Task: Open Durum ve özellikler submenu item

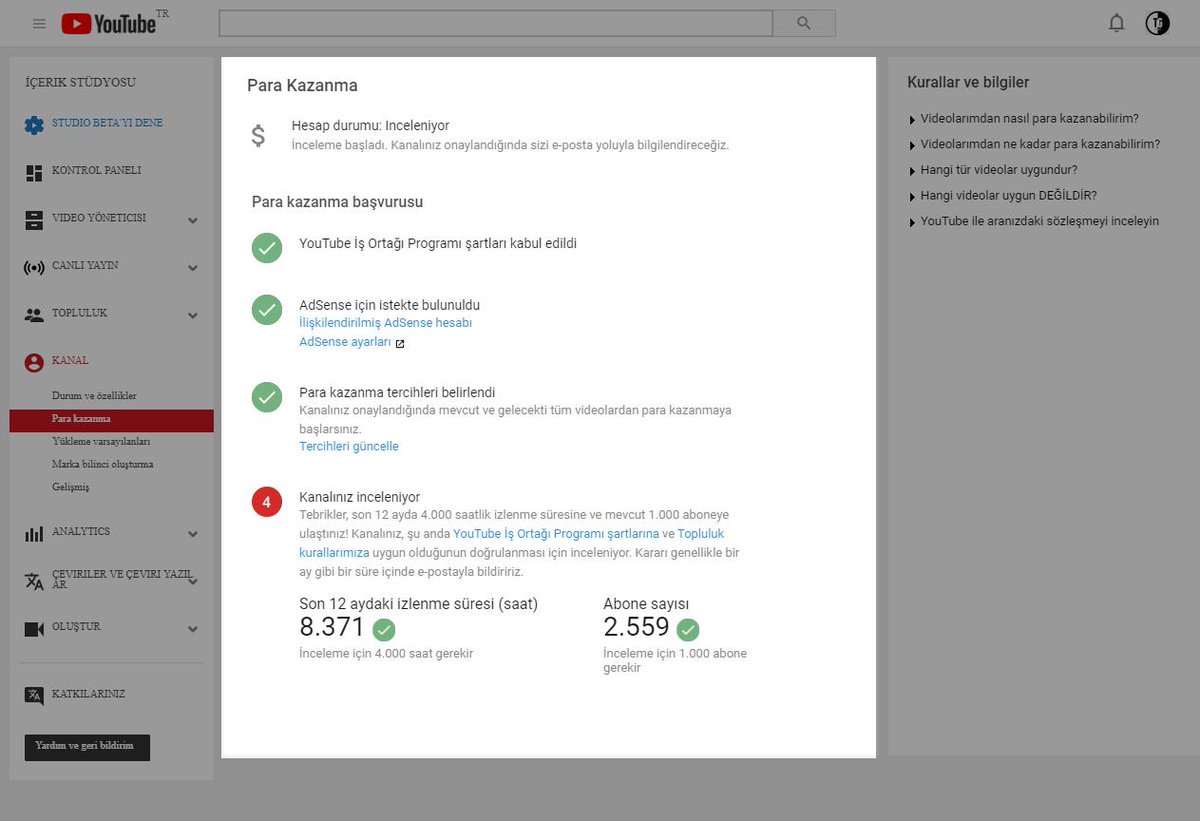Action: coord(94,396)
